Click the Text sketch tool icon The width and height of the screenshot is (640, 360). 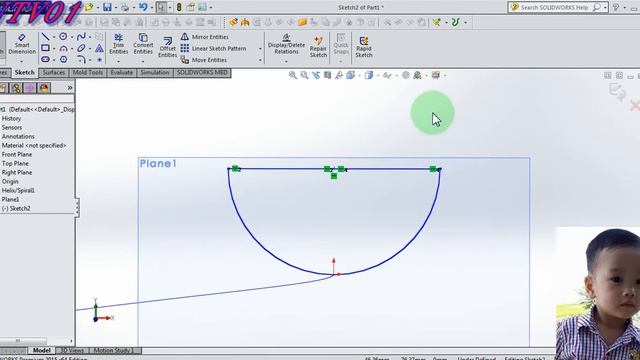(99, 48)
